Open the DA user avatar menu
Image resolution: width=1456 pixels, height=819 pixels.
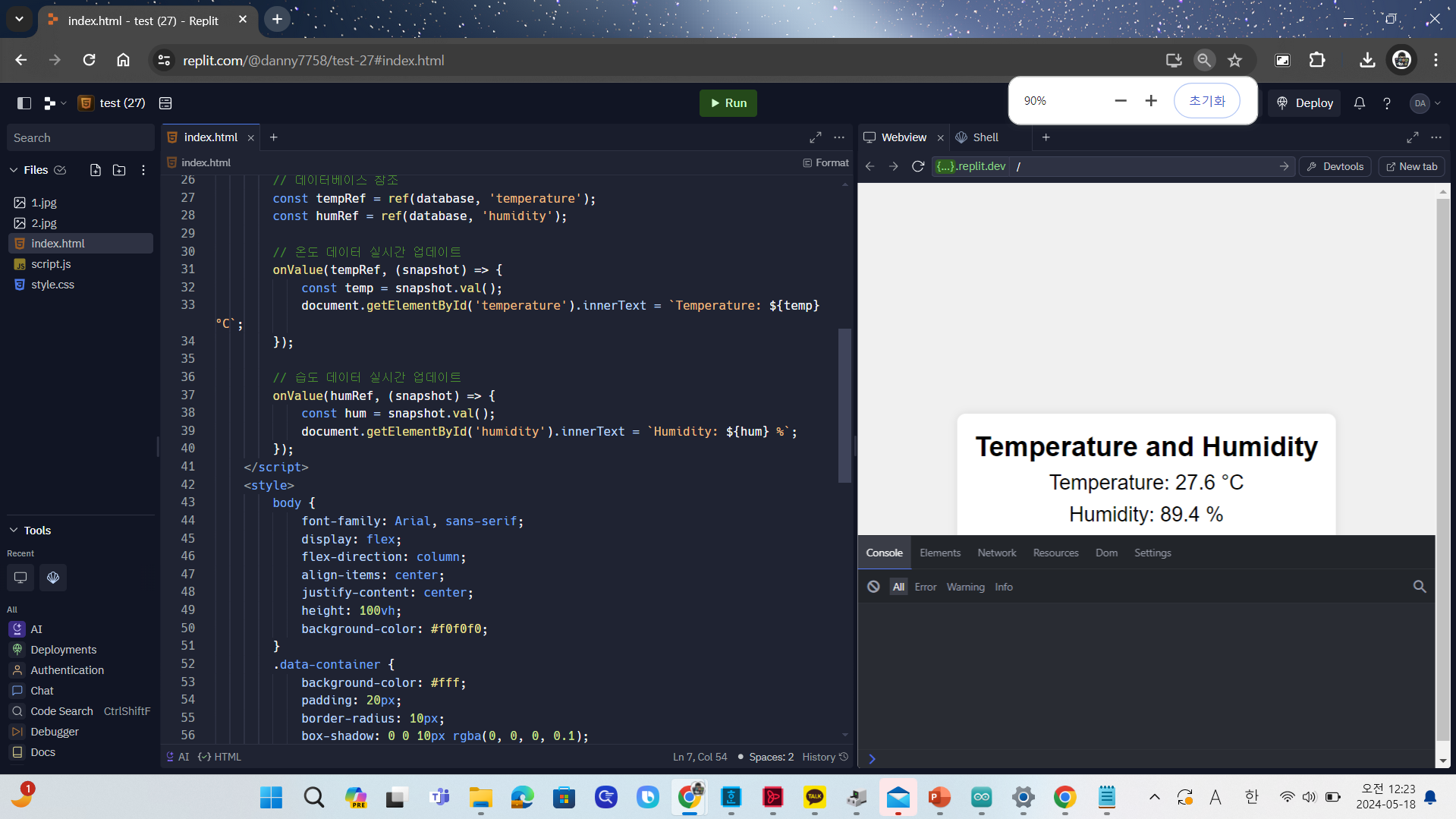pyautogui.click(x=1425, y=103)
